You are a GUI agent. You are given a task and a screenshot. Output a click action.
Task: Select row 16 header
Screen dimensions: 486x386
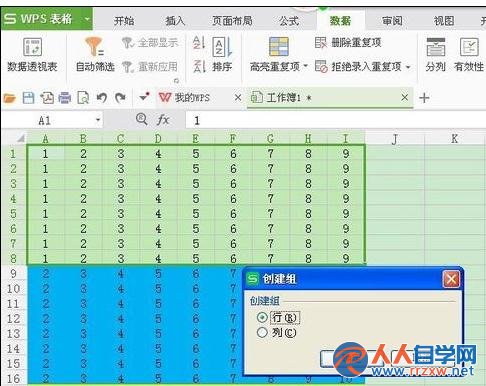13,379
